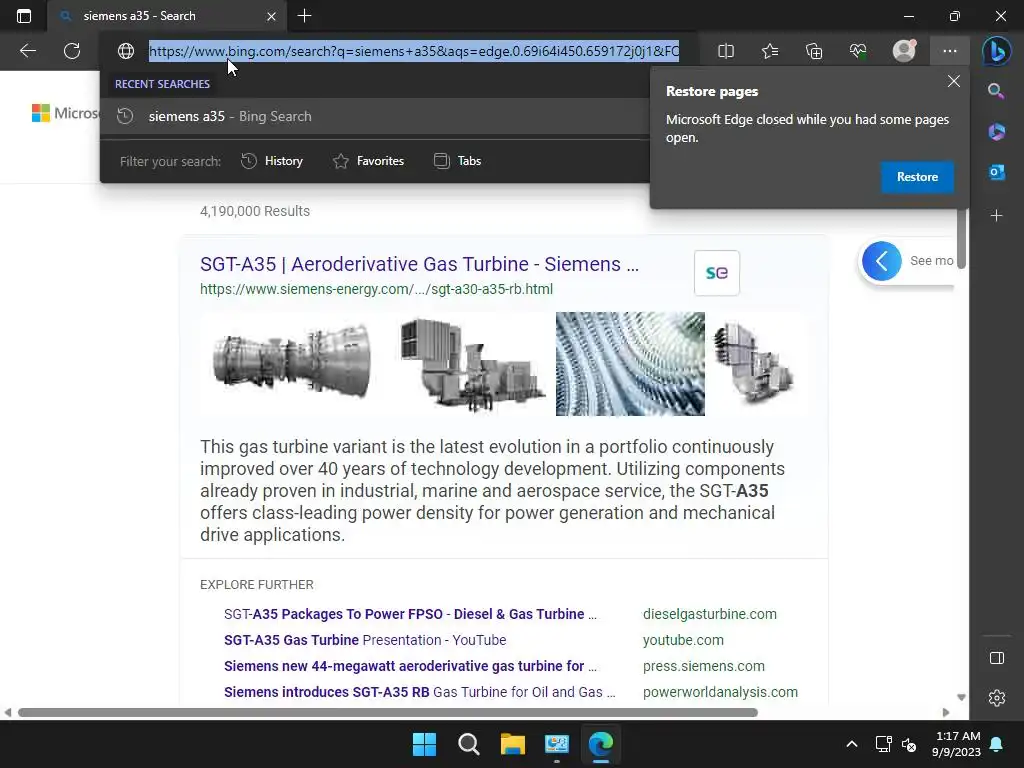Open SGT-A35 Packages To Power FPSO link
This screenshot has width=1024, height=768.
(410, 614)
